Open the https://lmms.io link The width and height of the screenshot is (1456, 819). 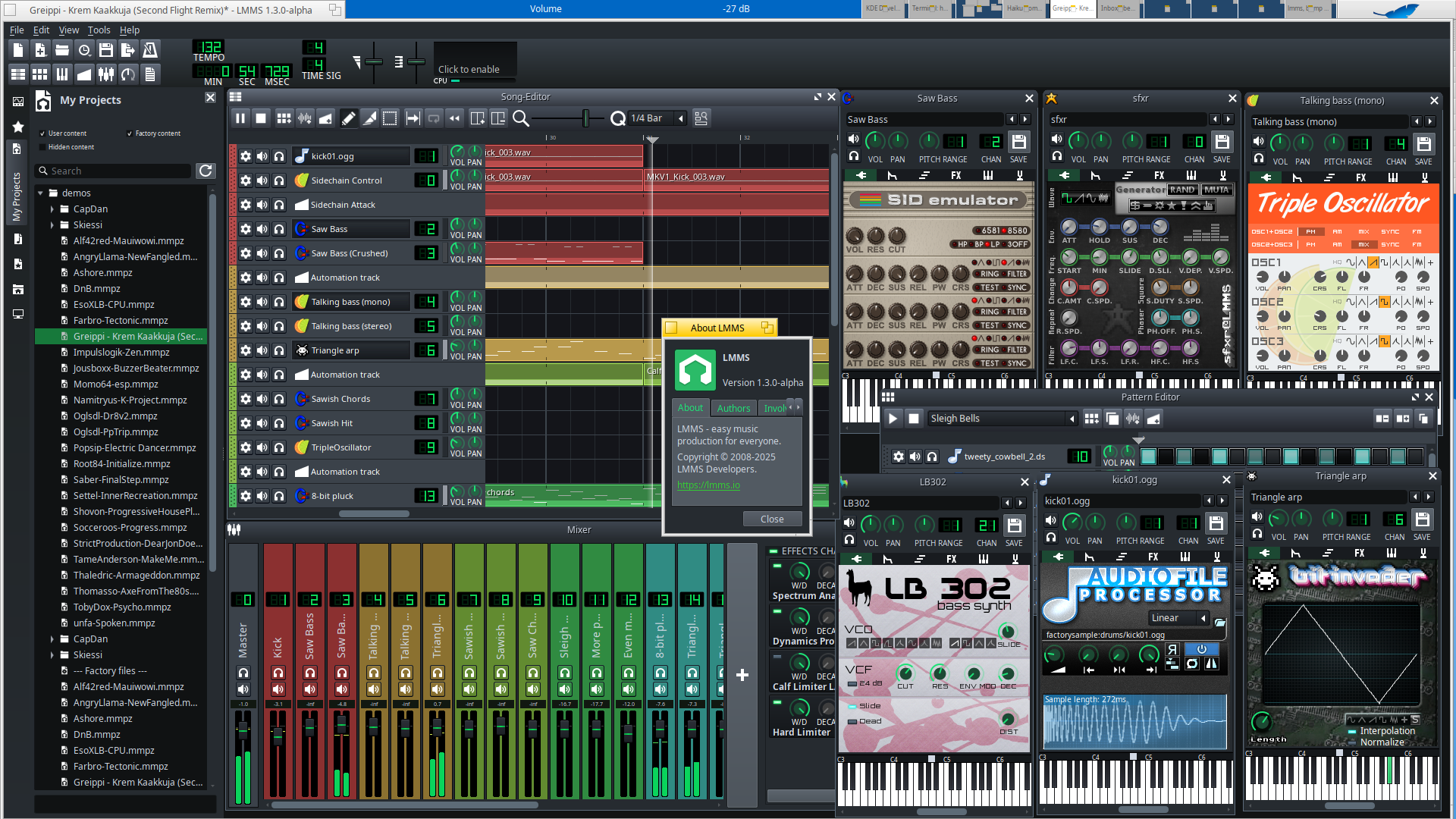[x=708, y=485]
